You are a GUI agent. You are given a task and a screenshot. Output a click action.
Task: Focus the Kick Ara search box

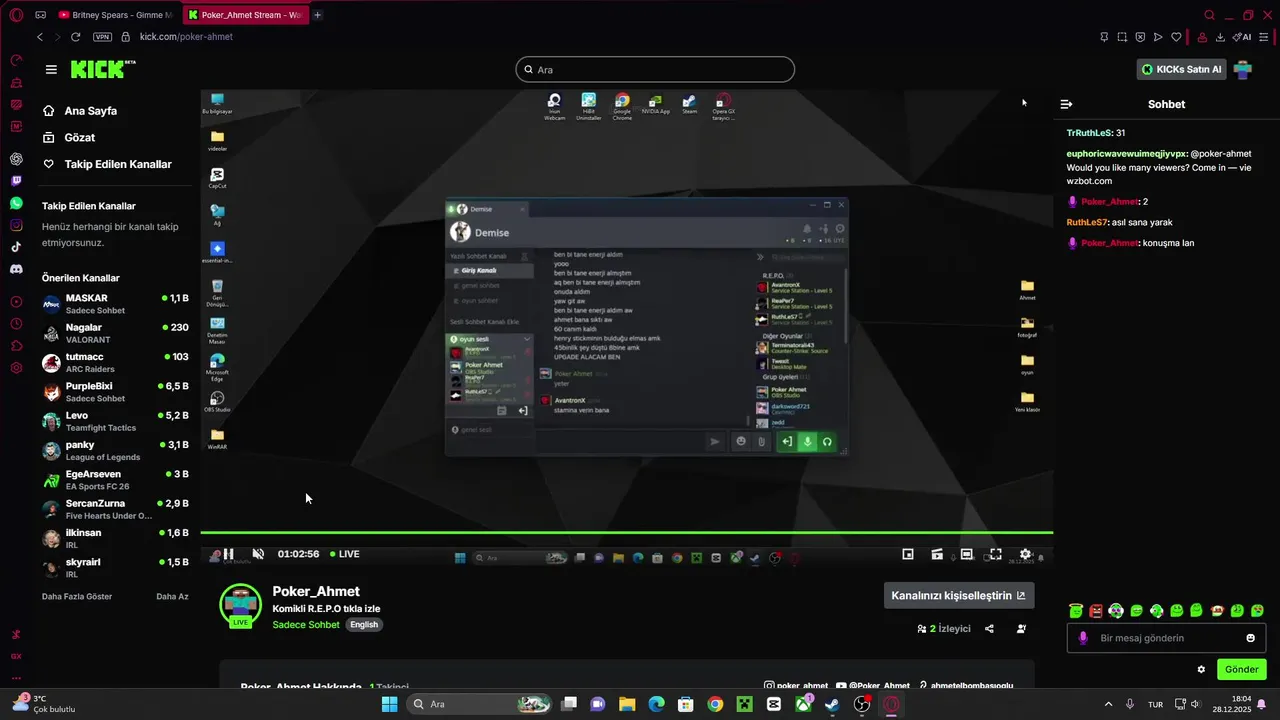(x=655, y=69)
